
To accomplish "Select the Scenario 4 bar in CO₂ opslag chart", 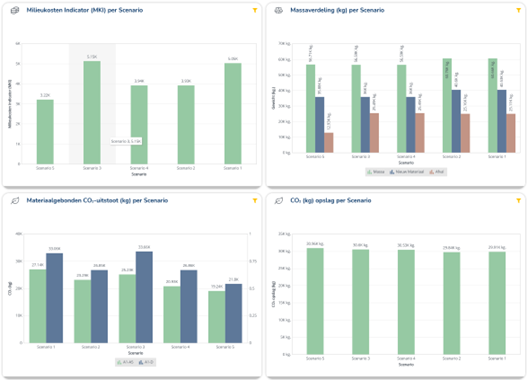I will pyautogui.click(x=406, y=302).
